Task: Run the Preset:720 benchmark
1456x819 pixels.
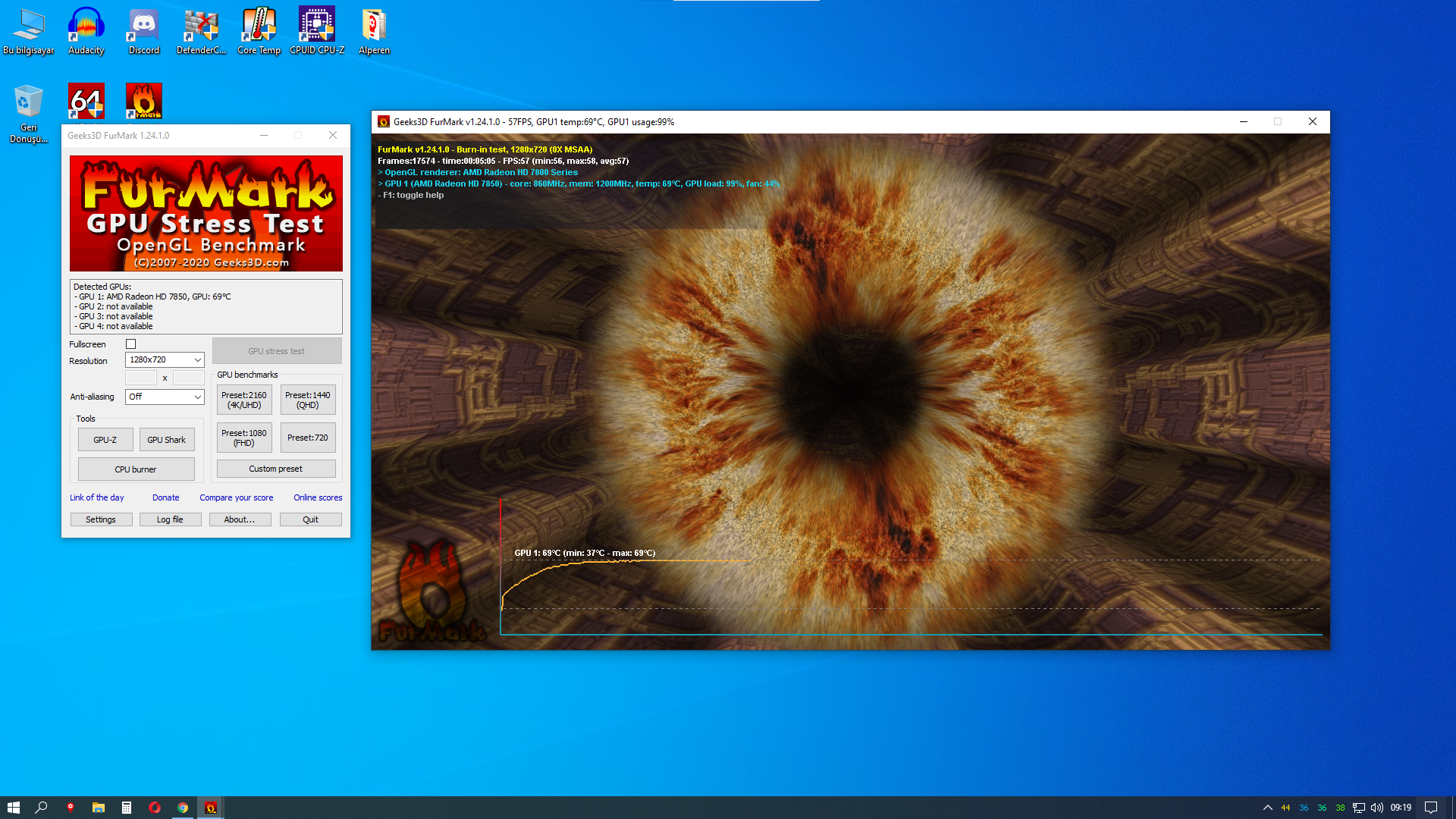Action: point(308,438)
